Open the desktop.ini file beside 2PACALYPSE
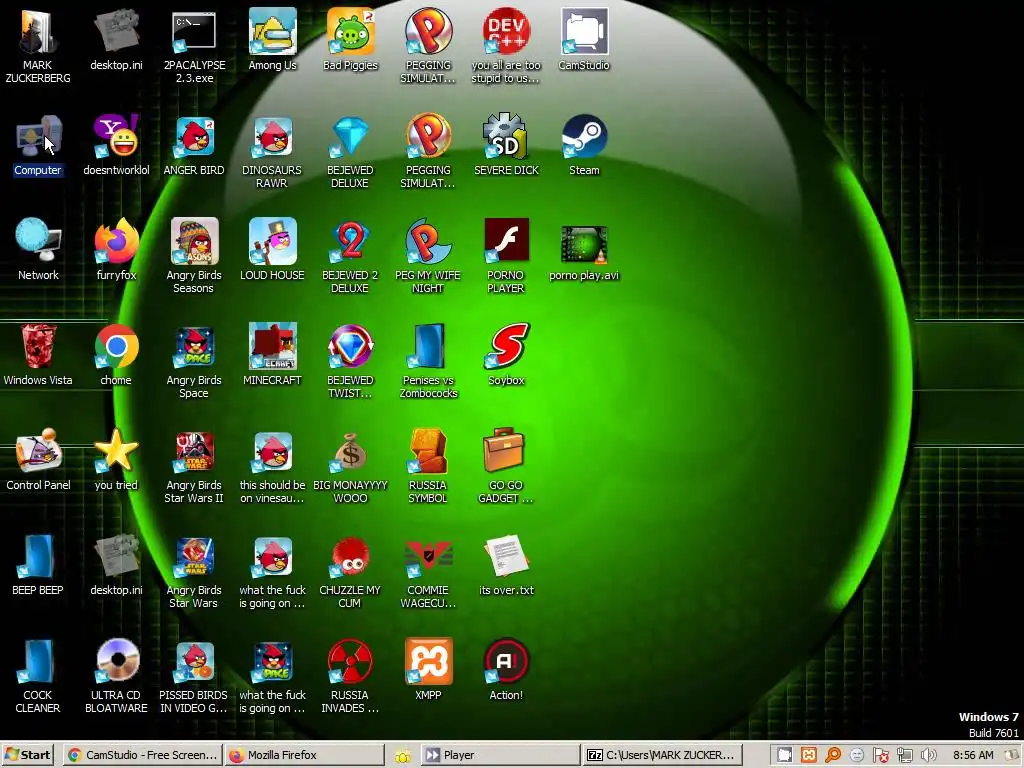This screenshot has height=768, width=1024. tap(116, 39)
